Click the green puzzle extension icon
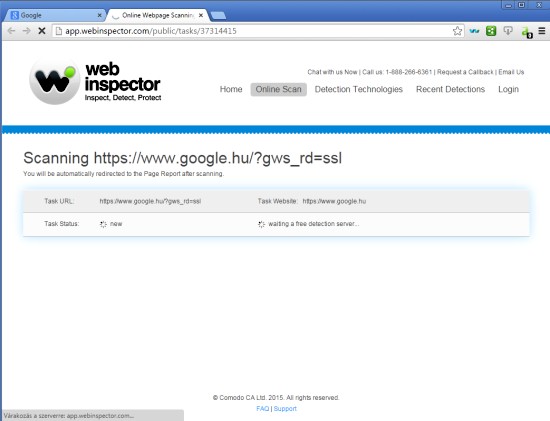Screen dimensions: 550x421 (x=491, y=31)
